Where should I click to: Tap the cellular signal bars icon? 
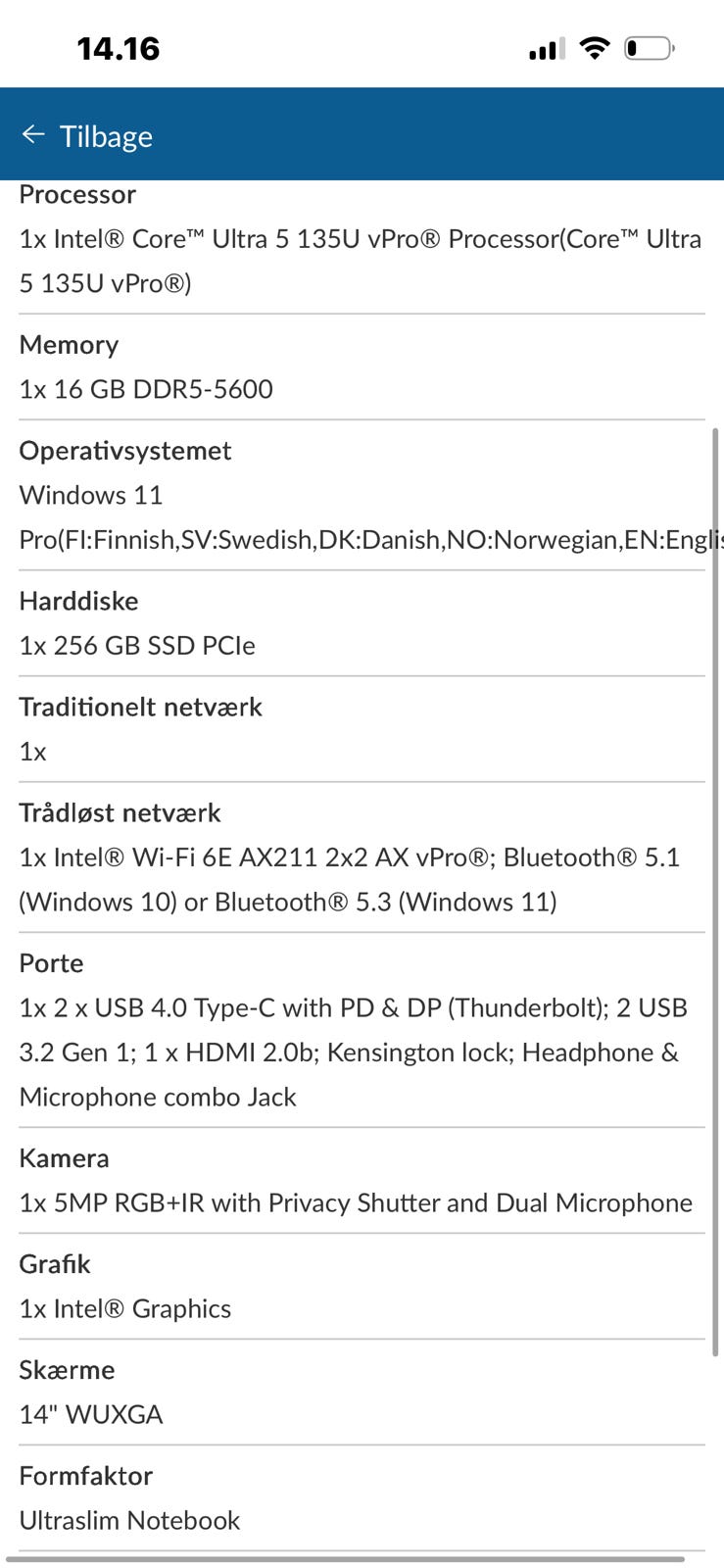547,49
